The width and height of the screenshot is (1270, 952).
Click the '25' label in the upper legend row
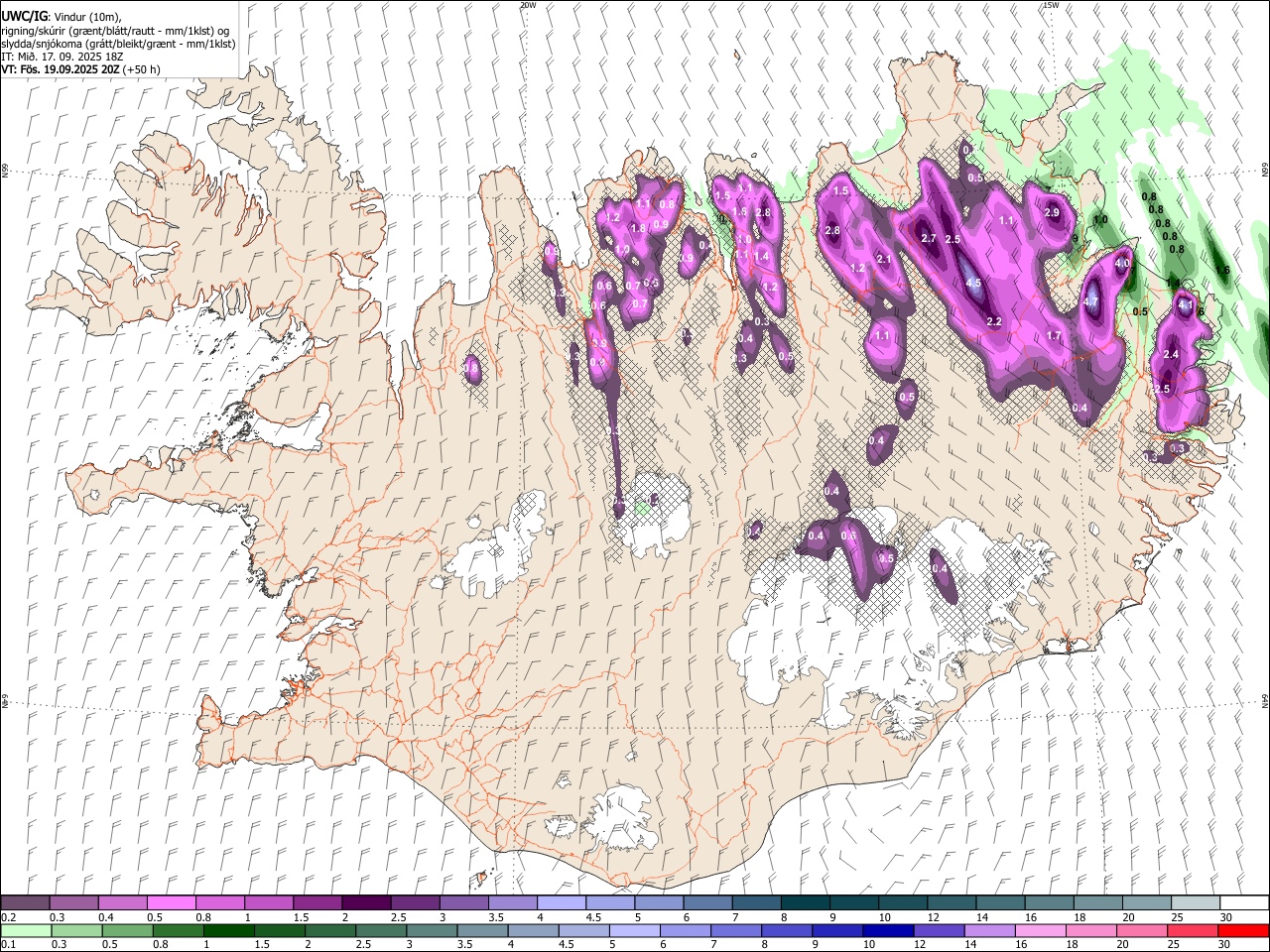(1178, 917)
